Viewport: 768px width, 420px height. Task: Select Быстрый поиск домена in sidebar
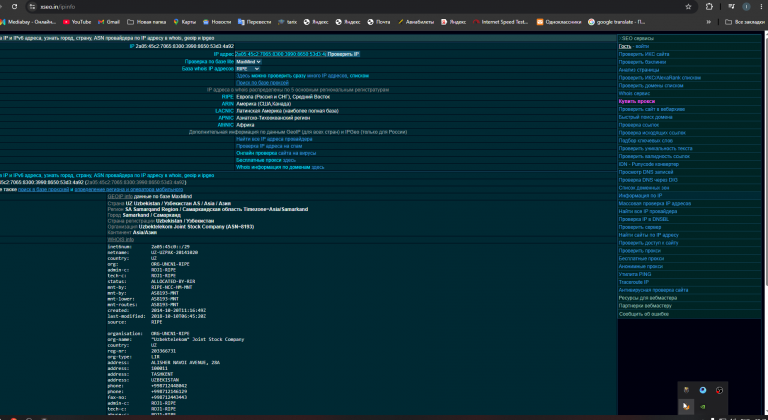click(x=646, y=117)
